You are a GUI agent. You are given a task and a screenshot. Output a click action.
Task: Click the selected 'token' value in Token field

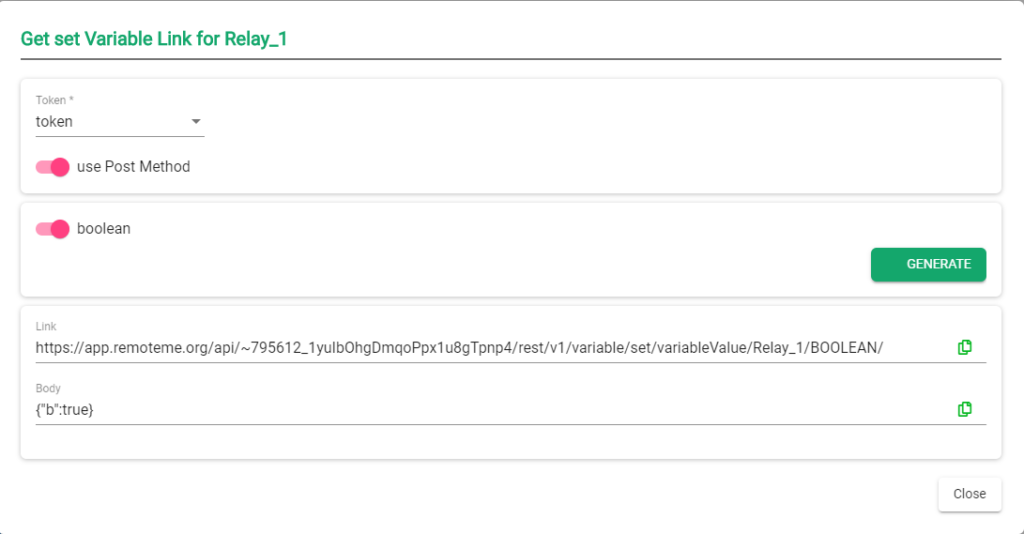(55, 122)
